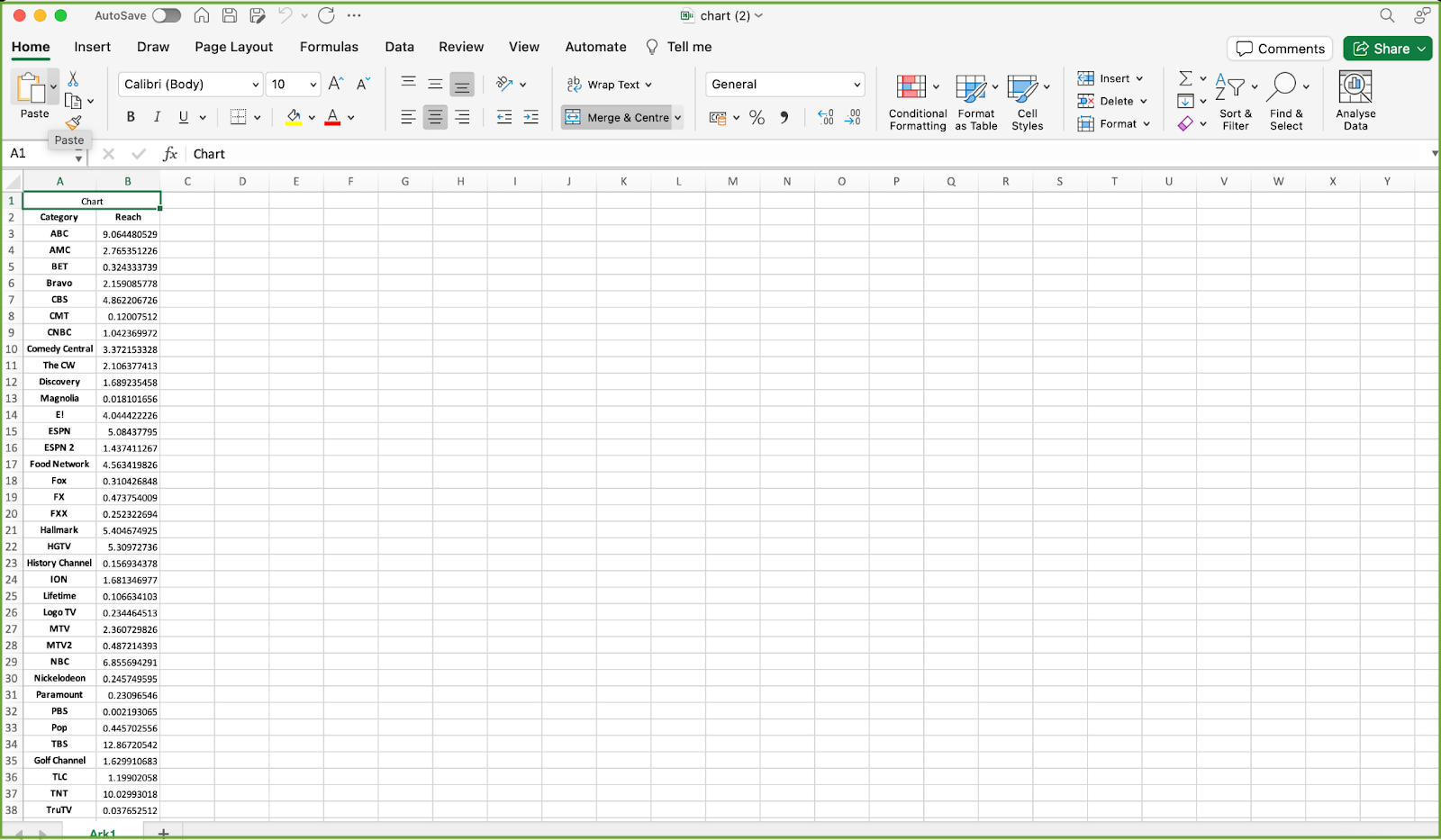
Task: Toggle Italic formatting
Action: [157, 117]
